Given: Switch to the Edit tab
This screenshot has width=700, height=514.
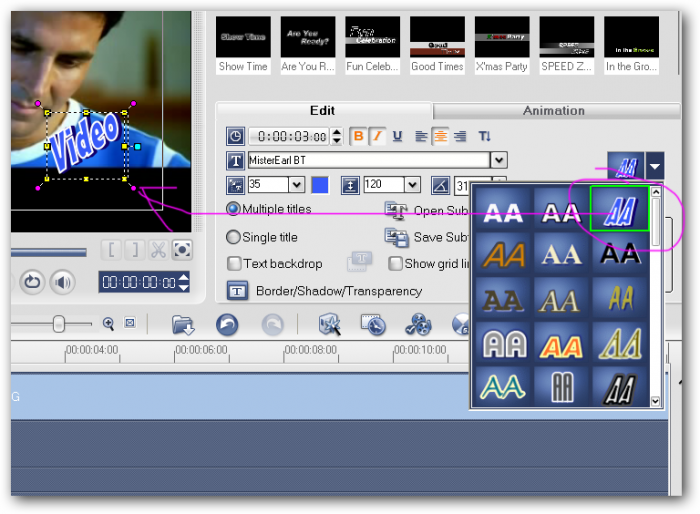Looking at the screenshot, I should (323, 111).
